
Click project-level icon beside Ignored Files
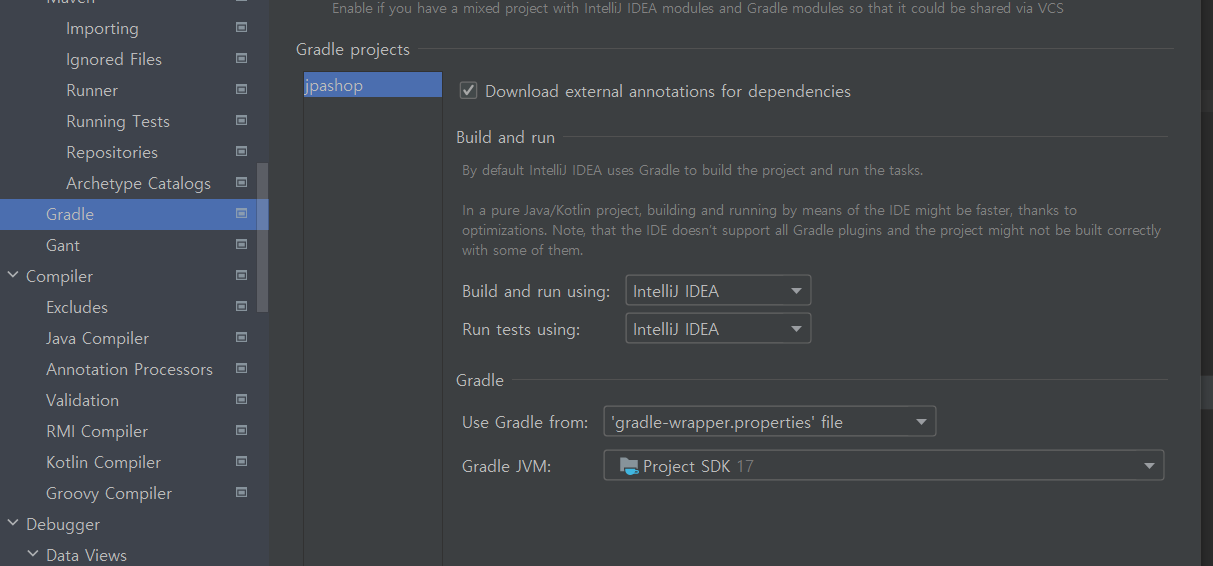coord(241,59)
